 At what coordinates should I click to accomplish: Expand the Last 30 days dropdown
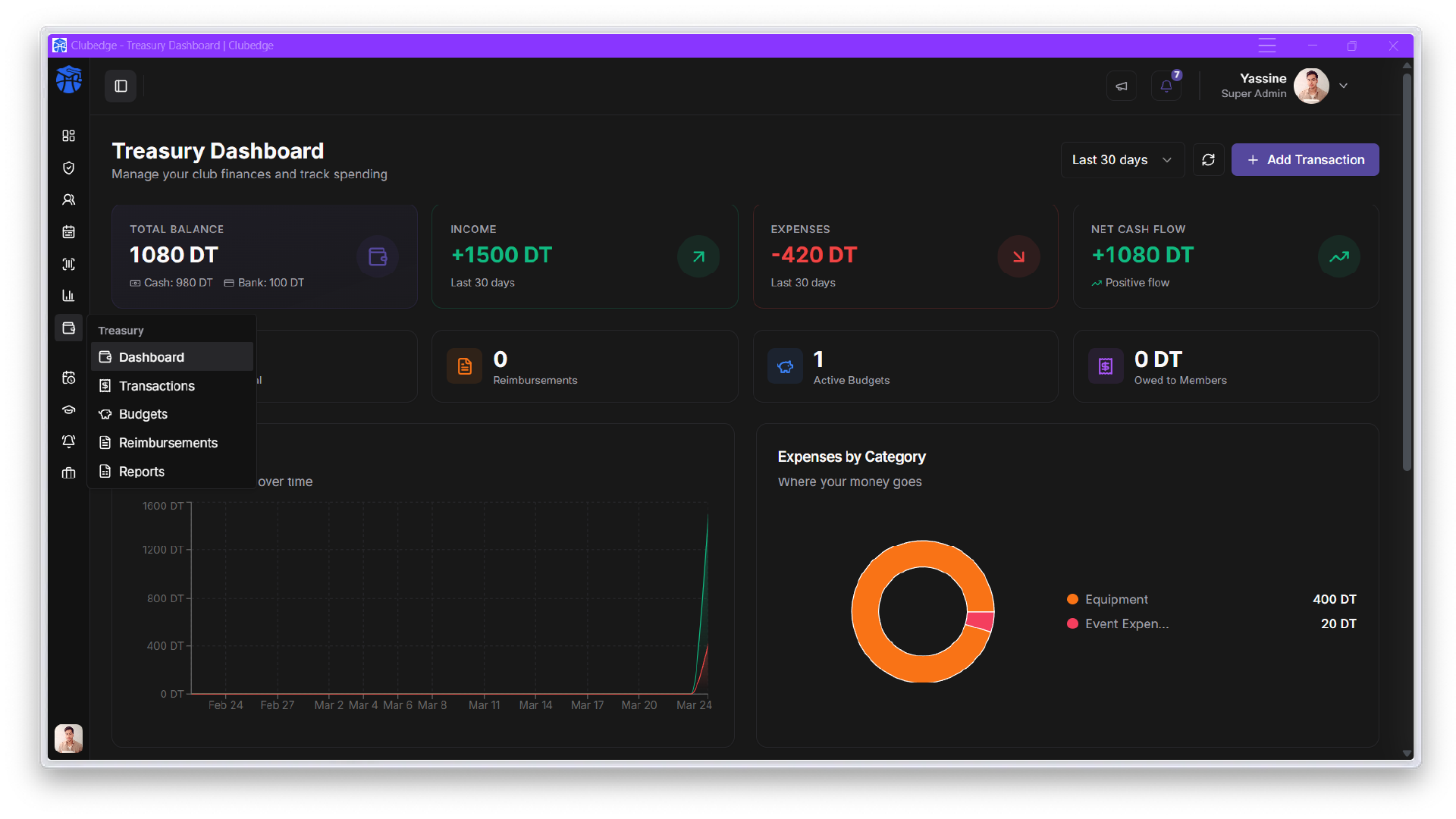(x=1122, y=160)
